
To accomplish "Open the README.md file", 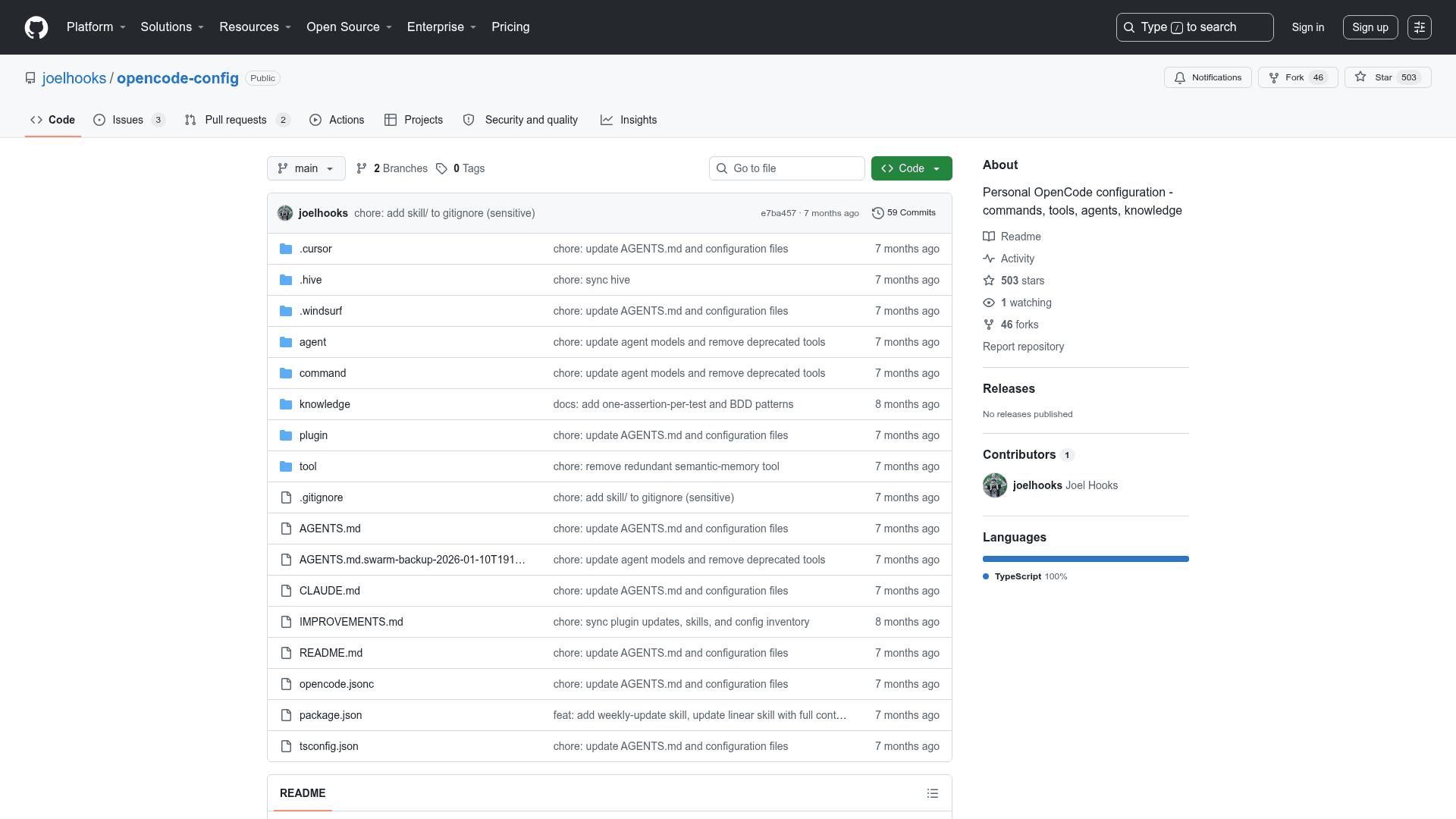I will pos(331,653).
